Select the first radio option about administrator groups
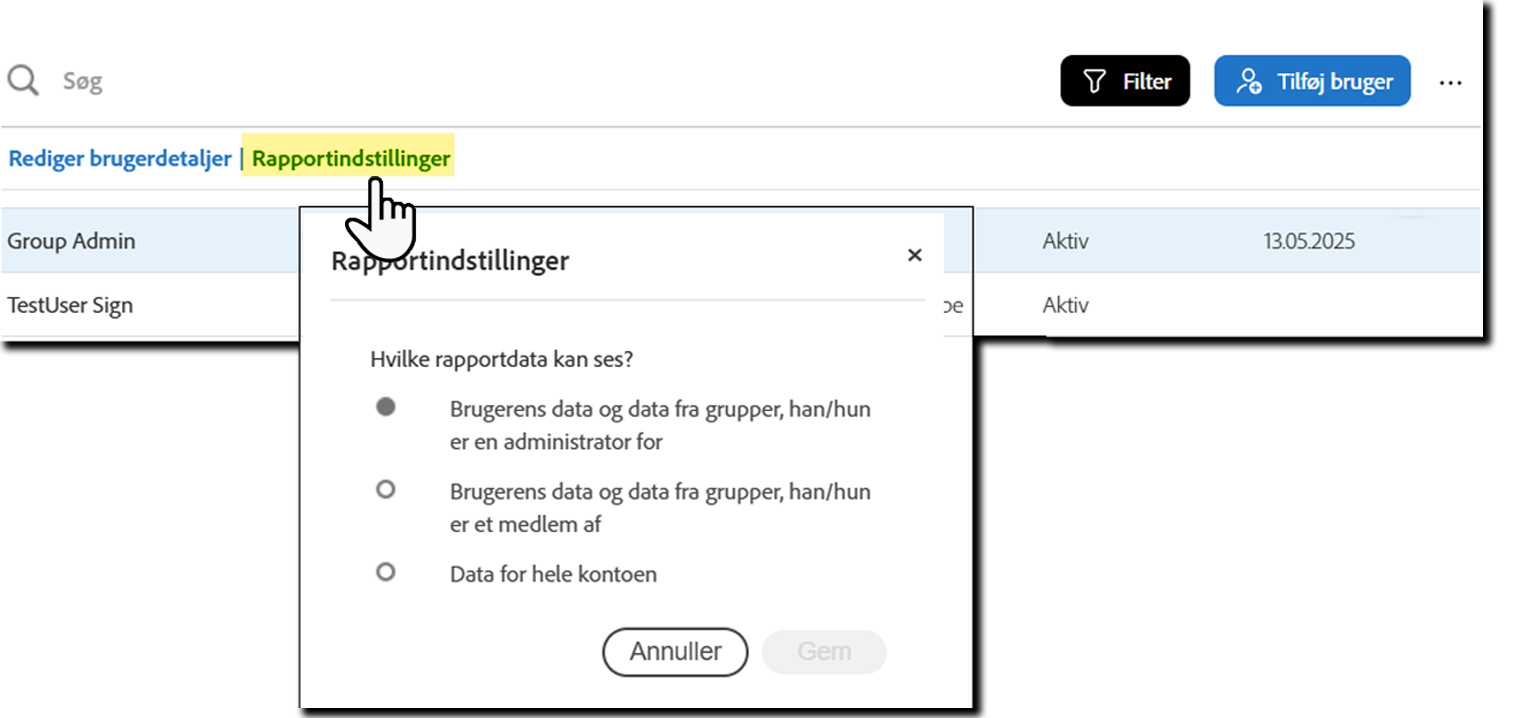The image size is (1517, 718). click(x=386, y=406)
